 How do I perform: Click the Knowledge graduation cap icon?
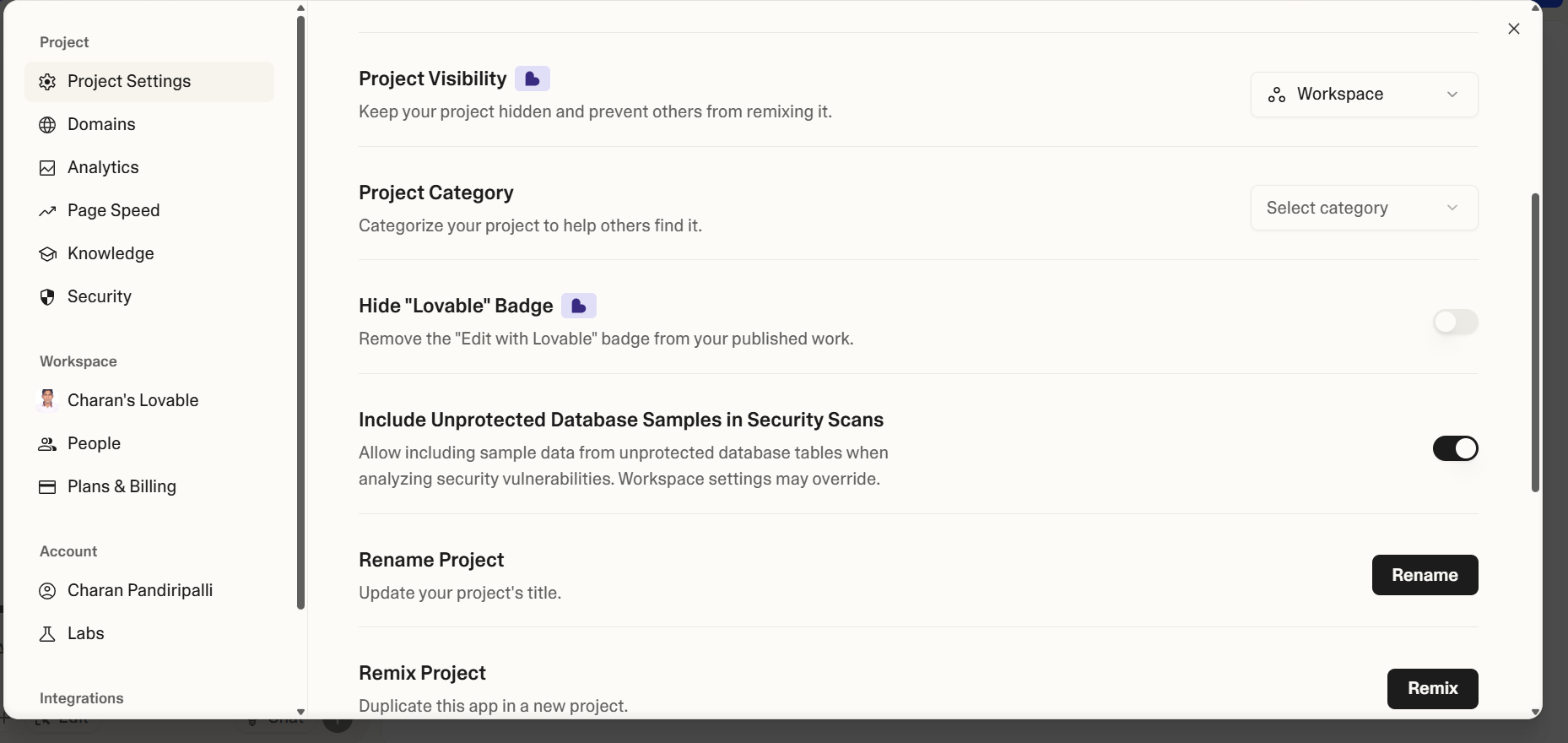[x=47, y=254]
